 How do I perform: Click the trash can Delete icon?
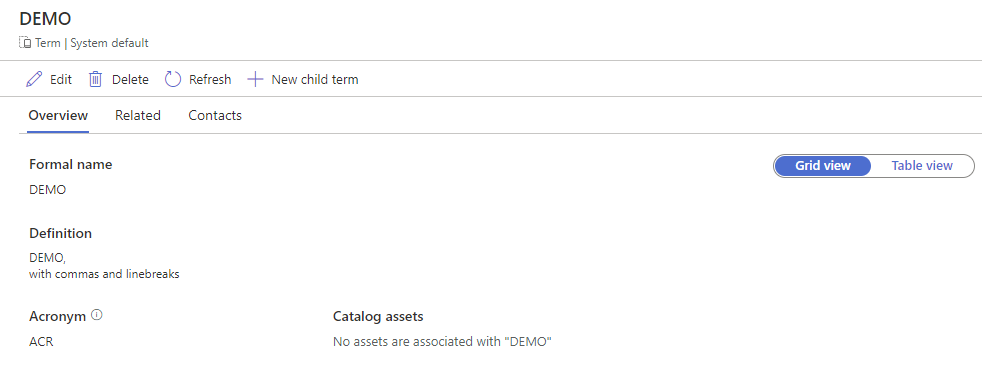point(95,80)
